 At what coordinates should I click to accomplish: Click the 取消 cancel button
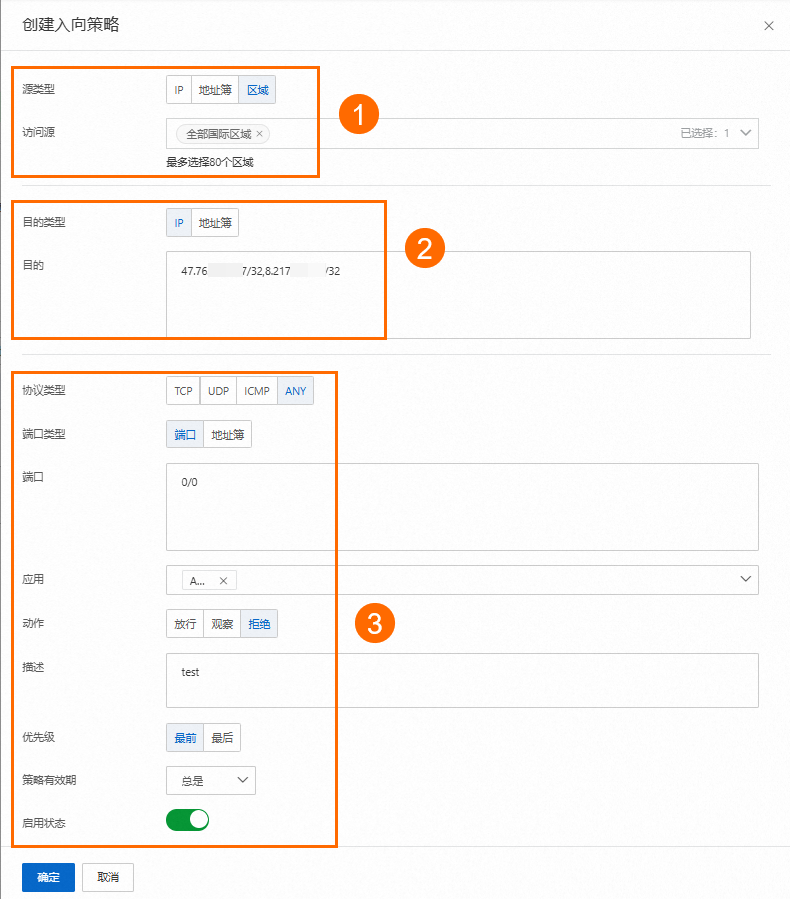(x=107, y=877)
